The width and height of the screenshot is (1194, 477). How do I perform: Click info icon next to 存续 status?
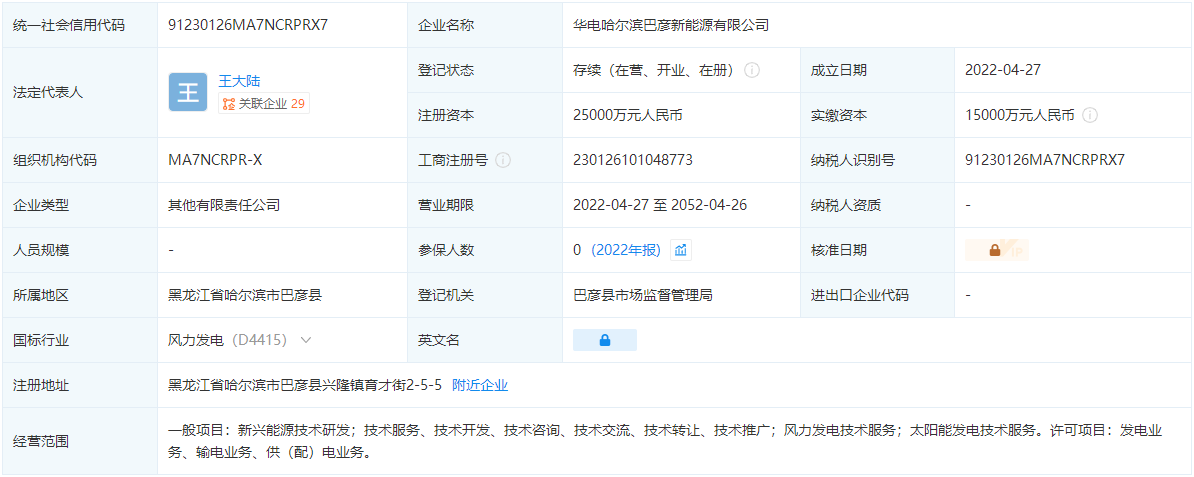(x=752, y=70)
